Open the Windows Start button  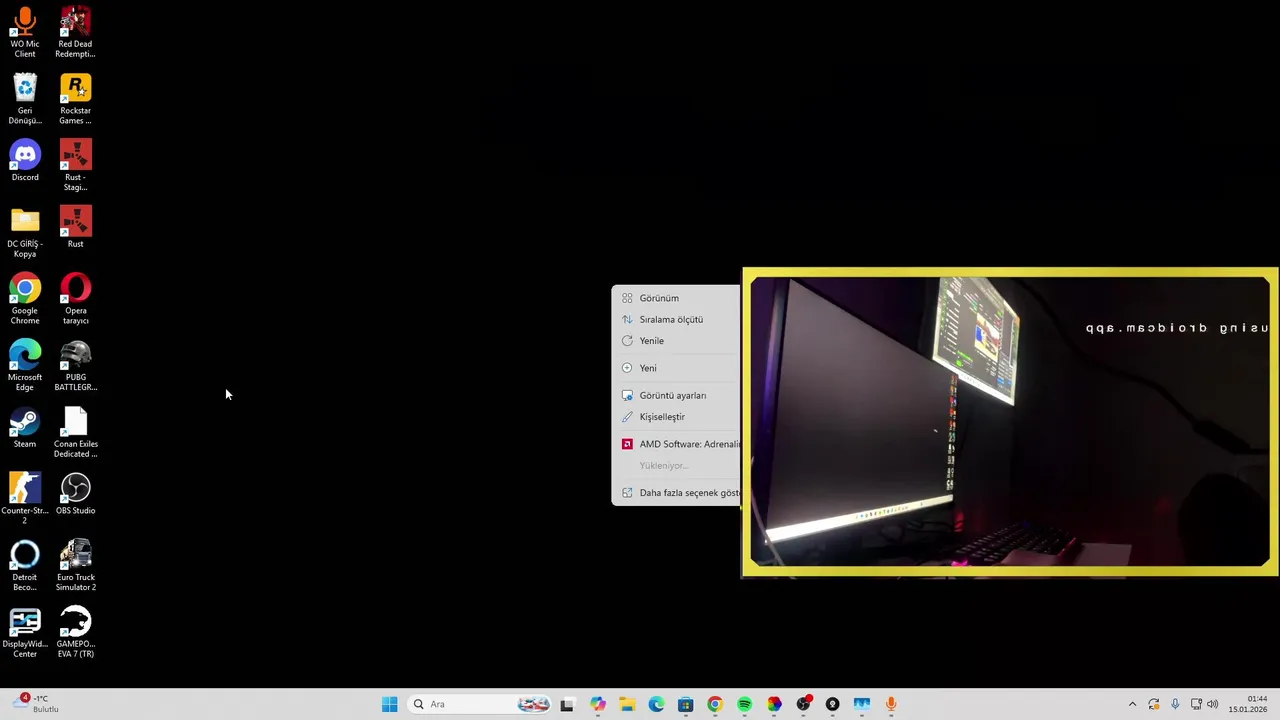[389, 704]
